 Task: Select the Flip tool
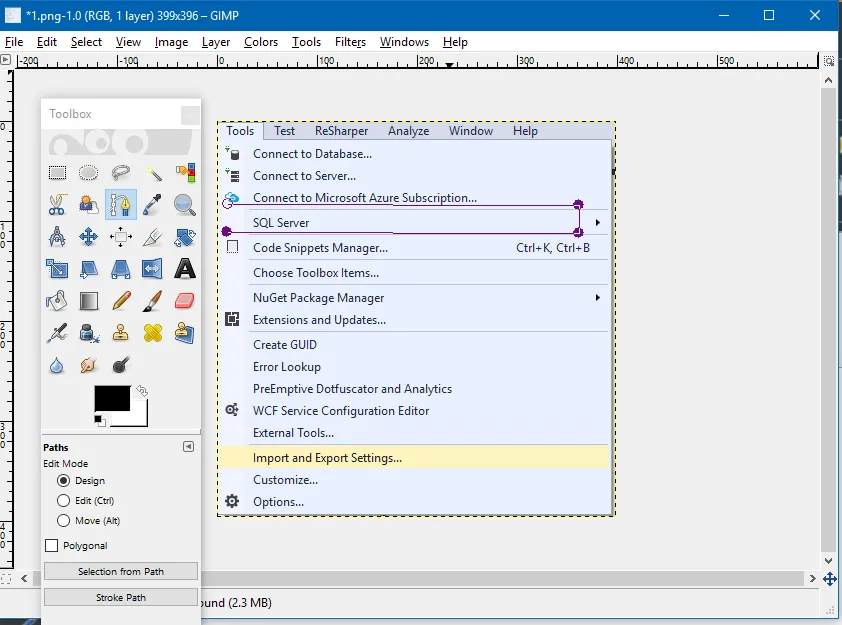pyautogui.click(x=153, y=268)
